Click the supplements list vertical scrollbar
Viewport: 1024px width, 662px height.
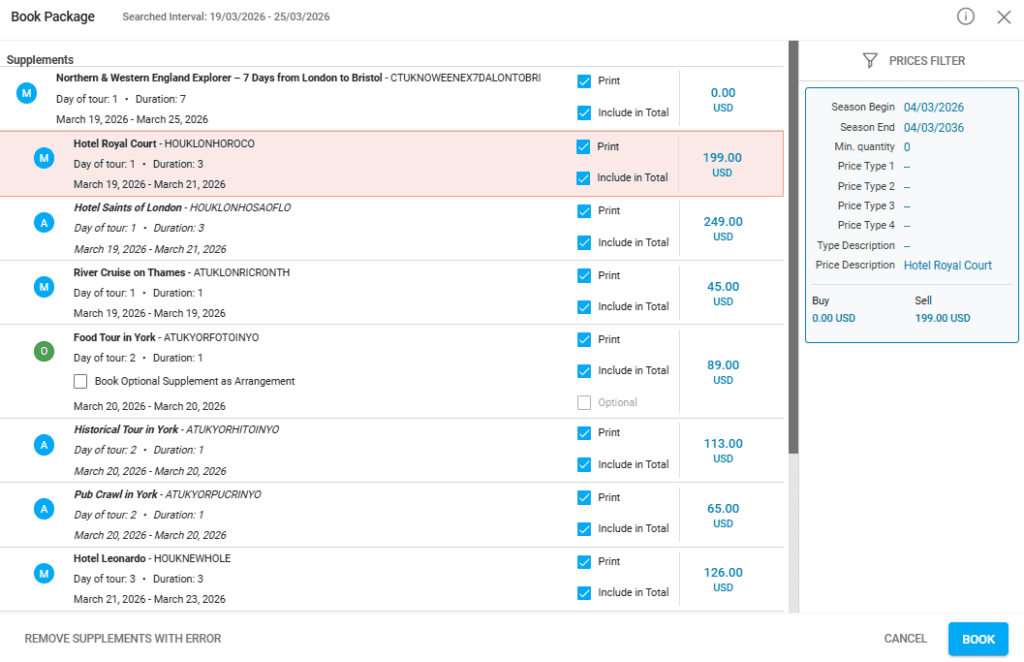[793, 250]
